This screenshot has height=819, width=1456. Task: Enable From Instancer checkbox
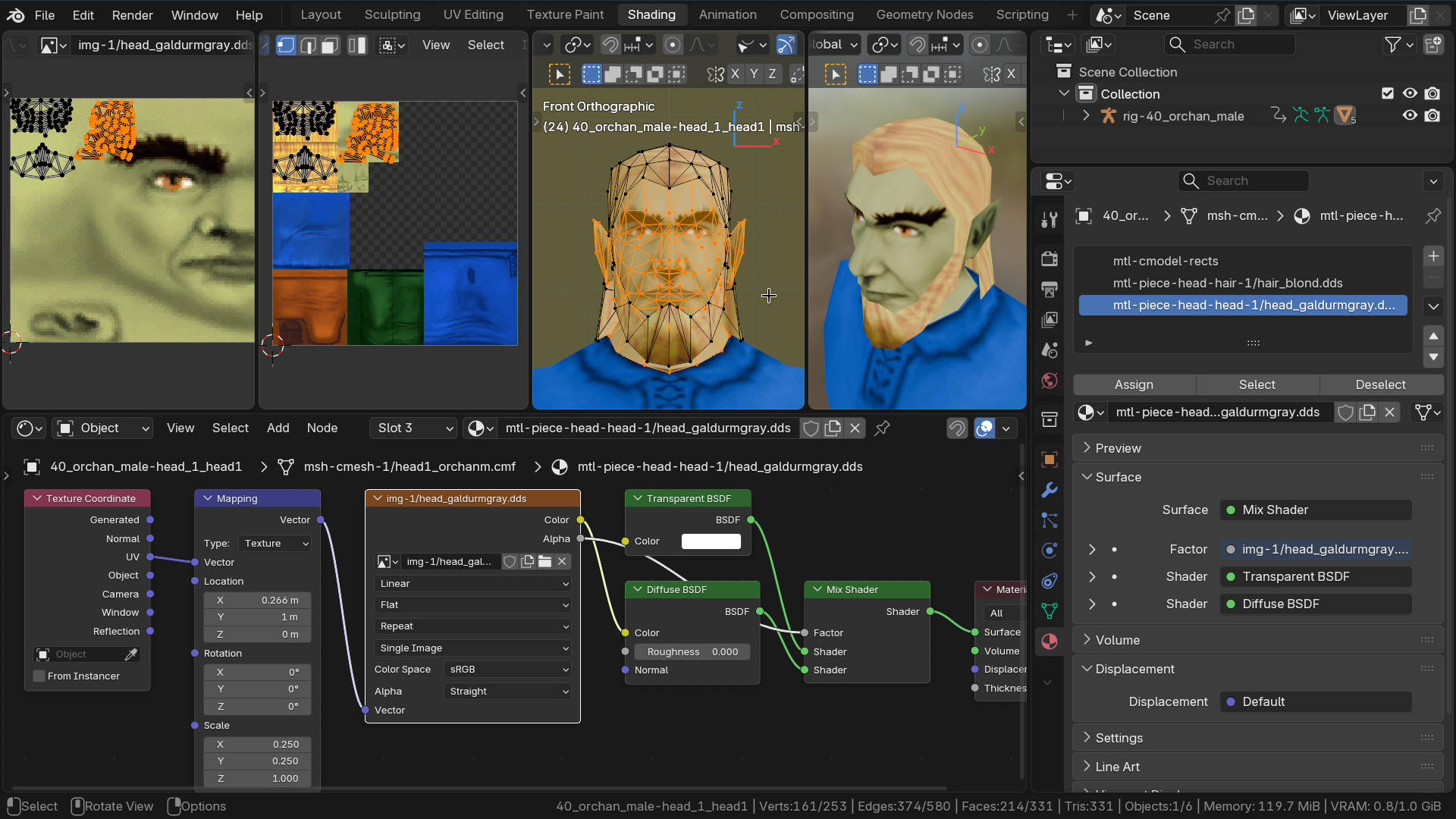pyautogui.click(x=39, y=676)
